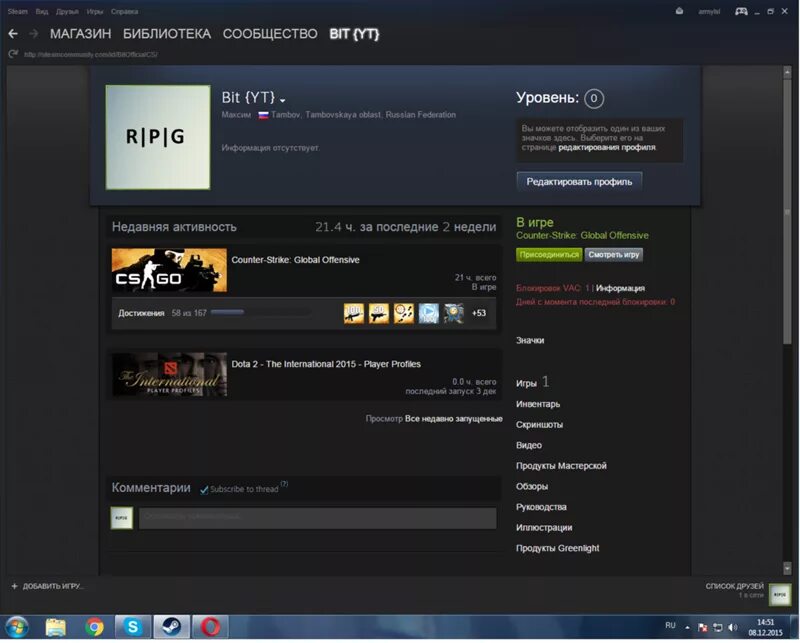Open the Скриншоты sidebar link
Screen dimensions: 800x643
click(x=539, y=425)
